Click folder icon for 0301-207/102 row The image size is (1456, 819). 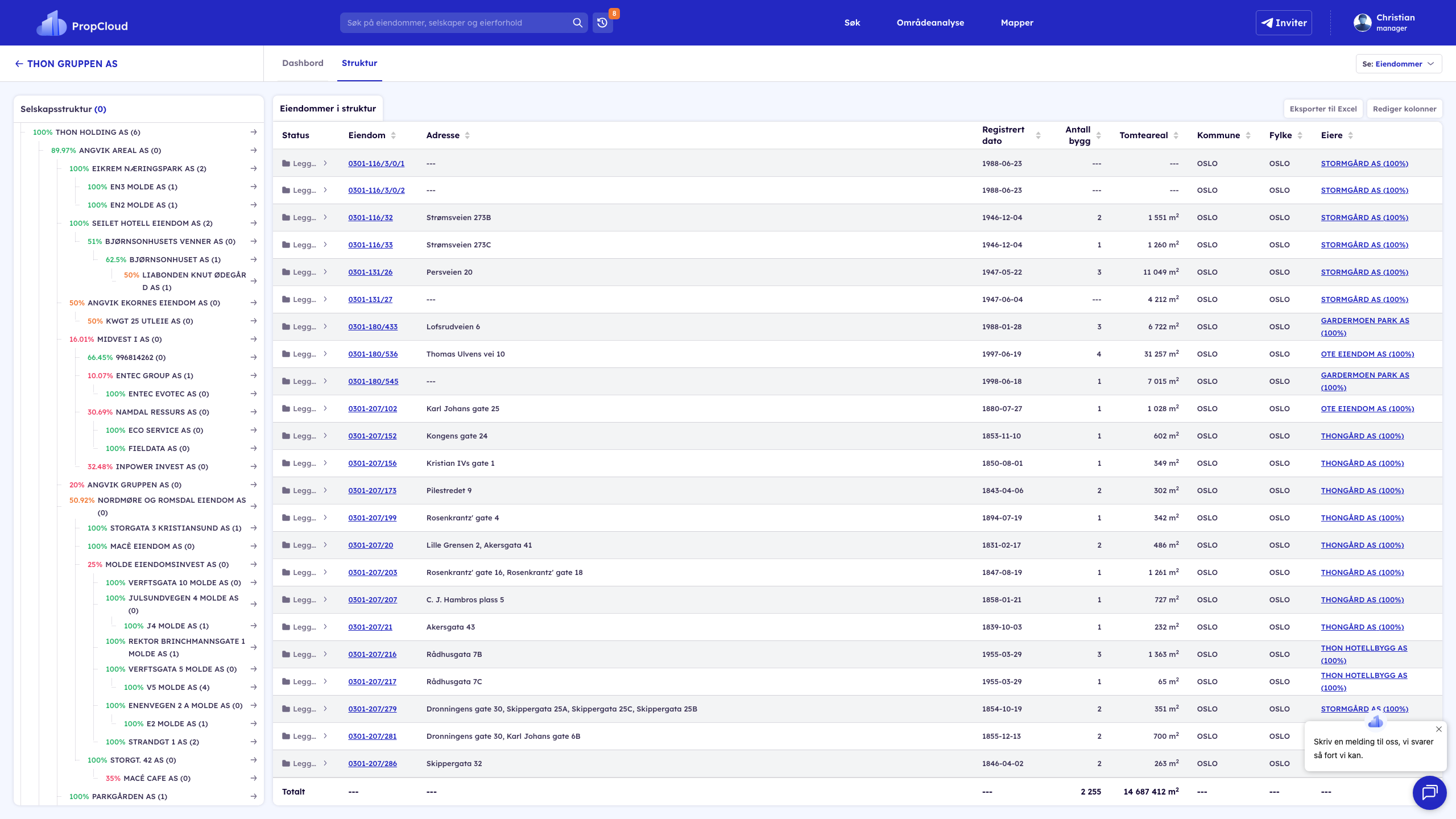tap(286, 408)
